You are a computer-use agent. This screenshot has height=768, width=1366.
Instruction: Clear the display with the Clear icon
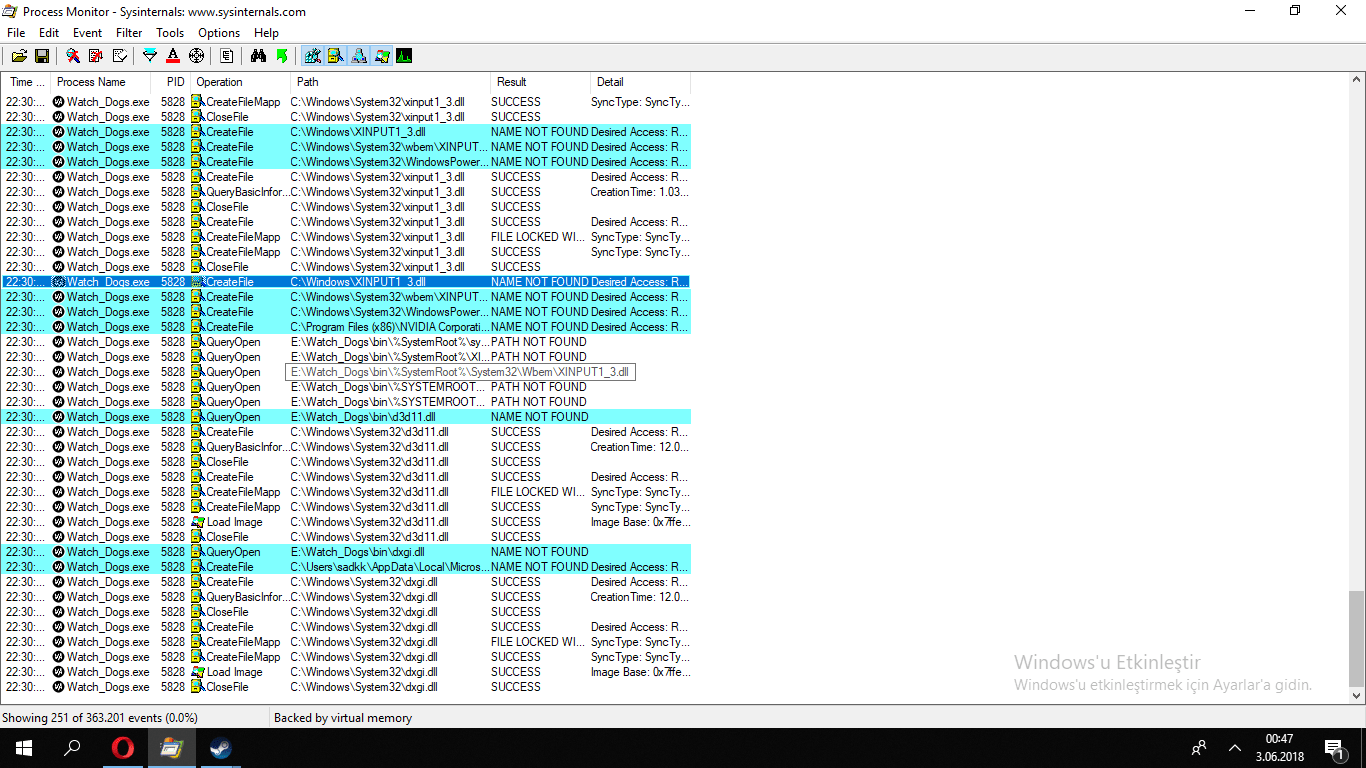pos(119,56)
